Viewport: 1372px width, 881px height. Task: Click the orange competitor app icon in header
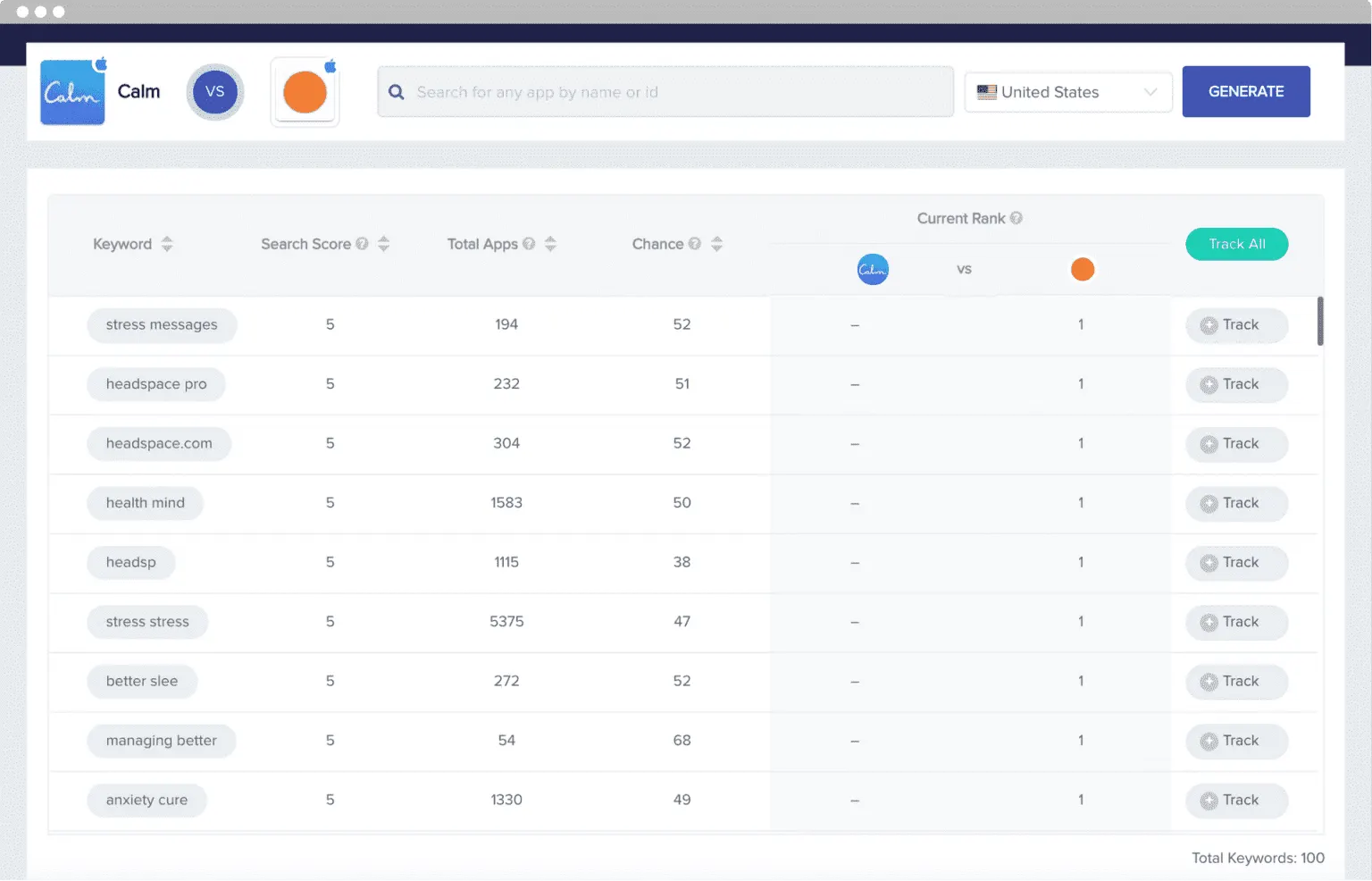point(305,92)
